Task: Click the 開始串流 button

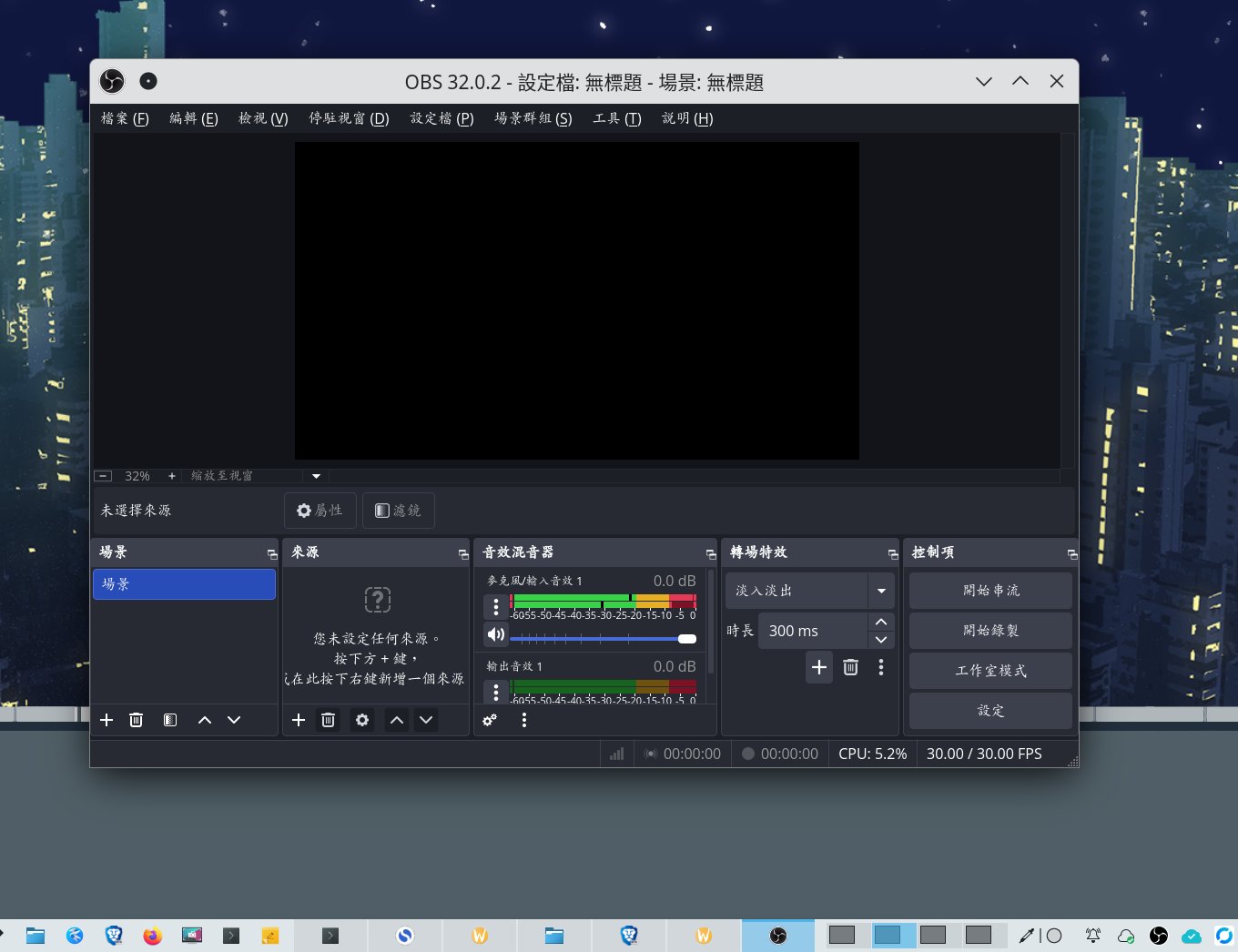Action: pyautogui.click(x=990, y=591)
